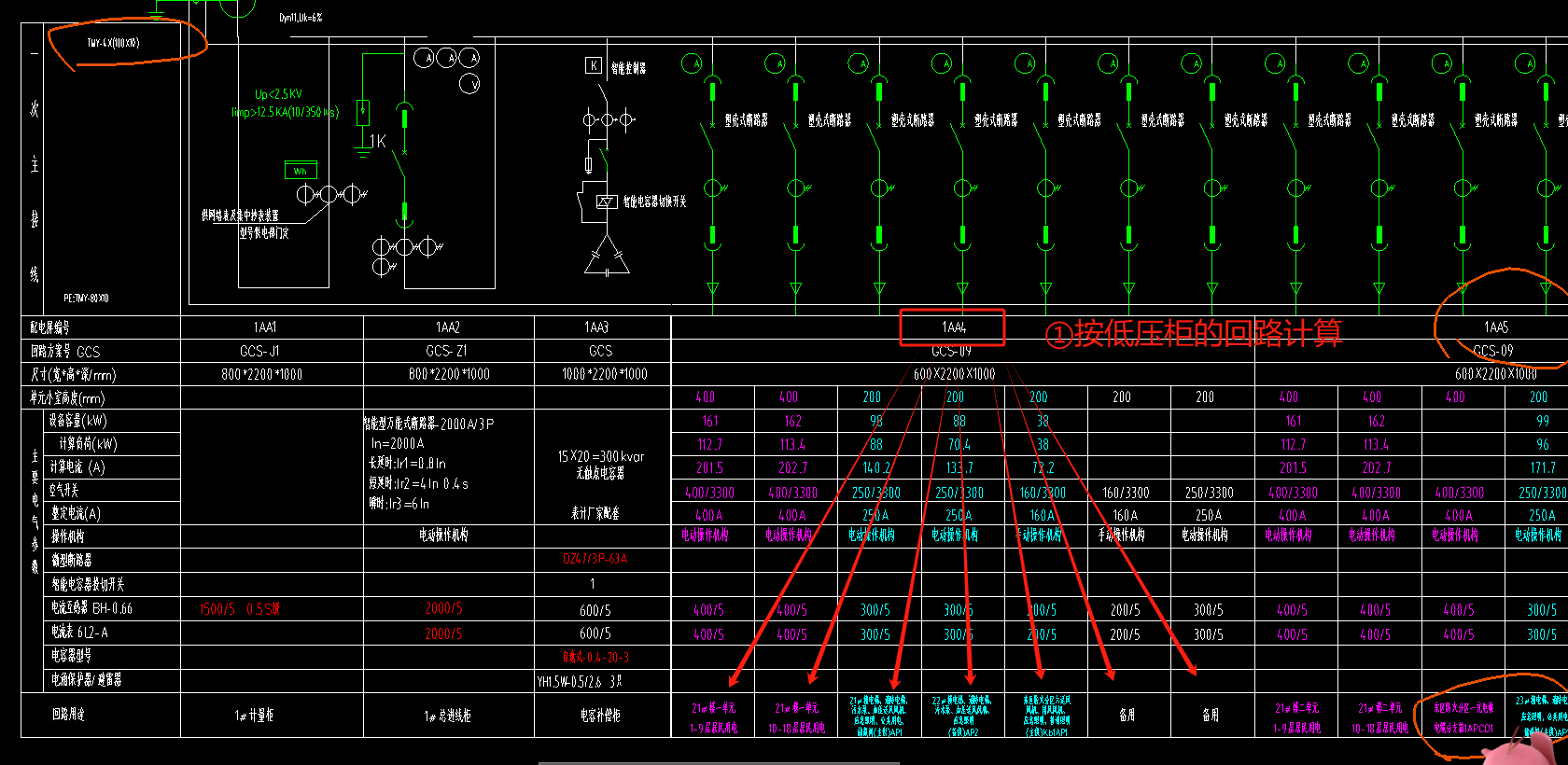Viewport: 1568px width, 765px height.
Task: Click the 设备容量(kW) row header
Action: [x=78, y=421]
